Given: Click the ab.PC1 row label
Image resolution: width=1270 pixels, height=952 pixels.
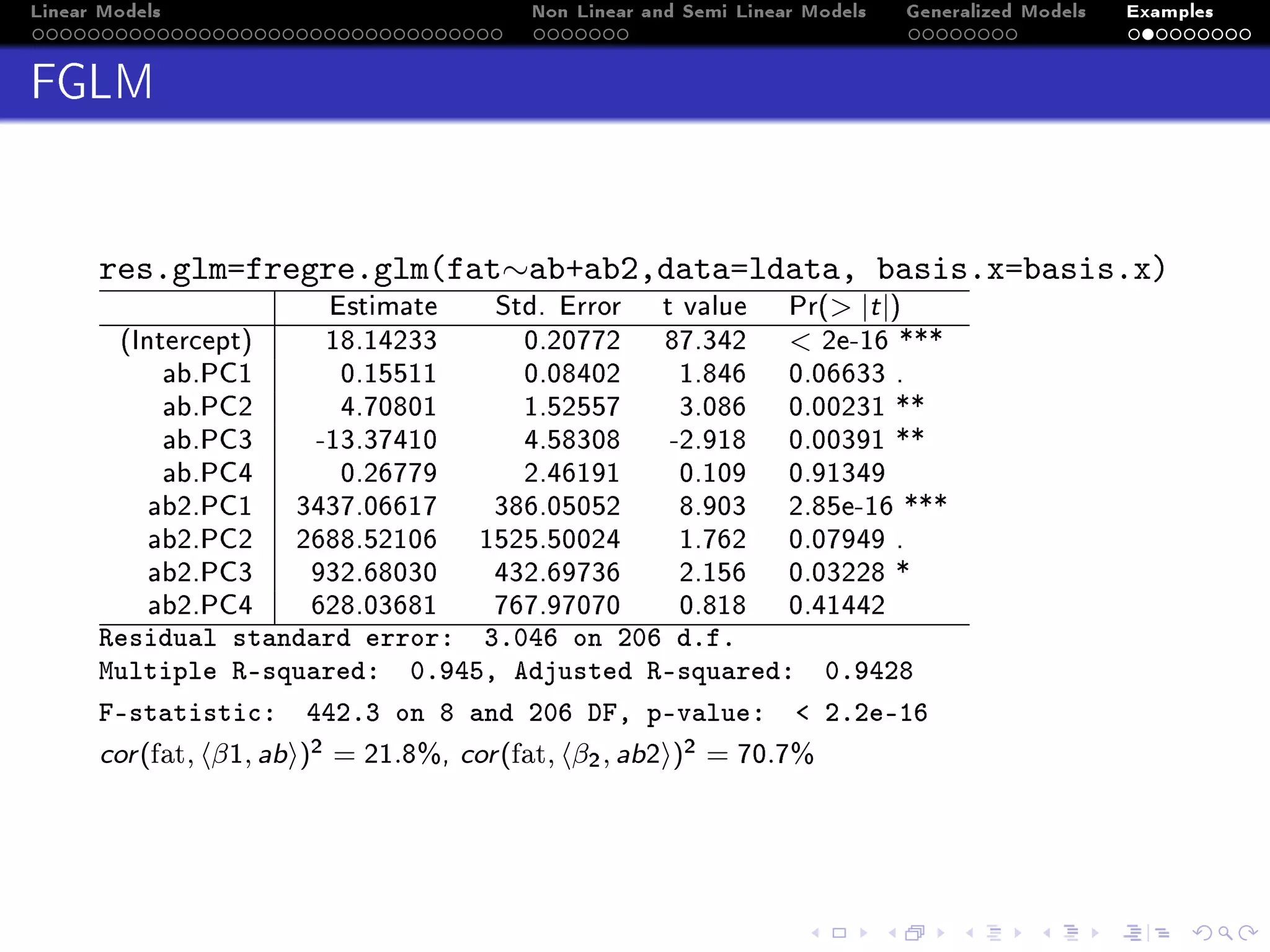Looking at the screenshot, I should tap(207, 374).
